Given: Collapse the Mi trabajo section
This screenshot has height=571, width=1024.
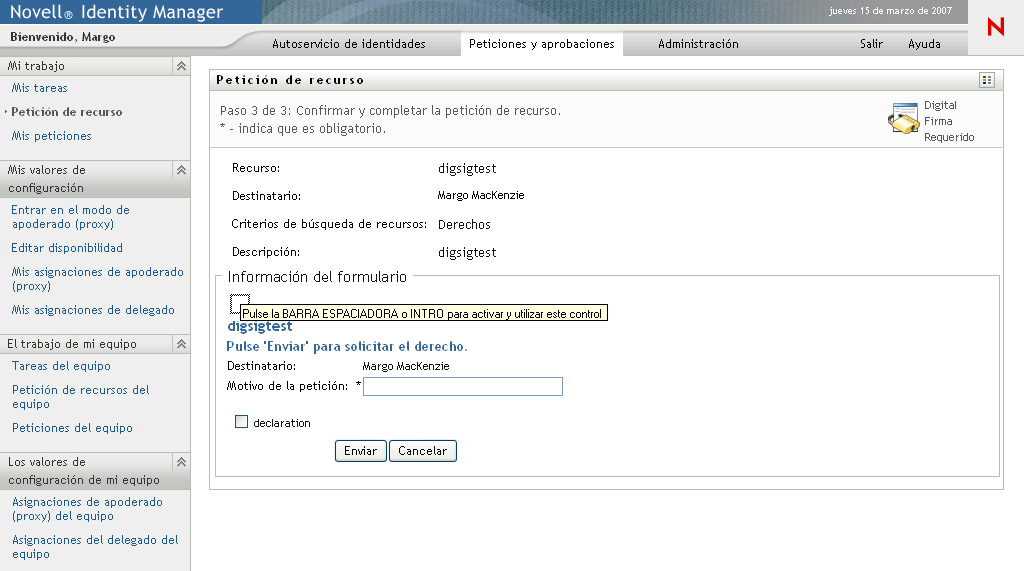Looking at the screenshot, I should pos(182,66).
